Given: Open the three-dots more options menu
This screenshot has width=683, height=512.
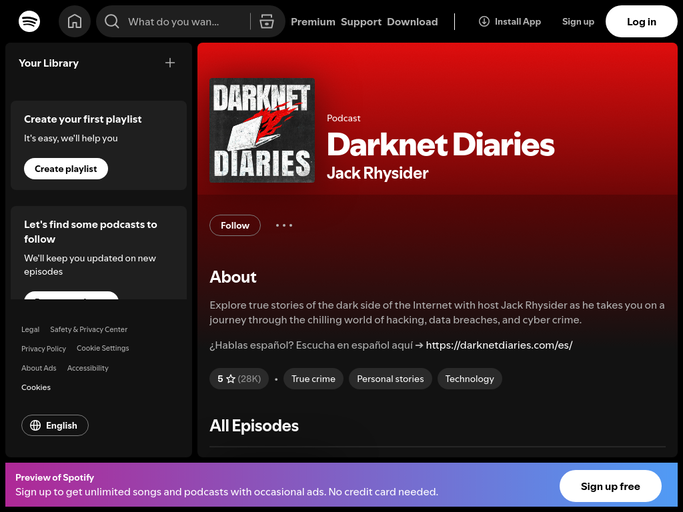Looking at the screenshot, I should 284,225.
